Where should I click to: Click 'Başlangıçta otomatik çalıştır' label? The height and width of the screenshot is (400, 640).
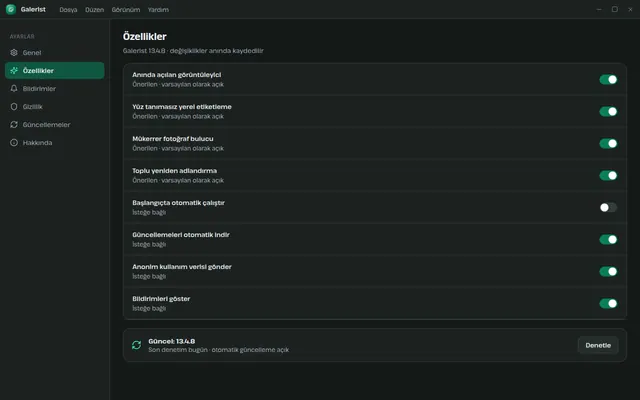coord(178,203)
